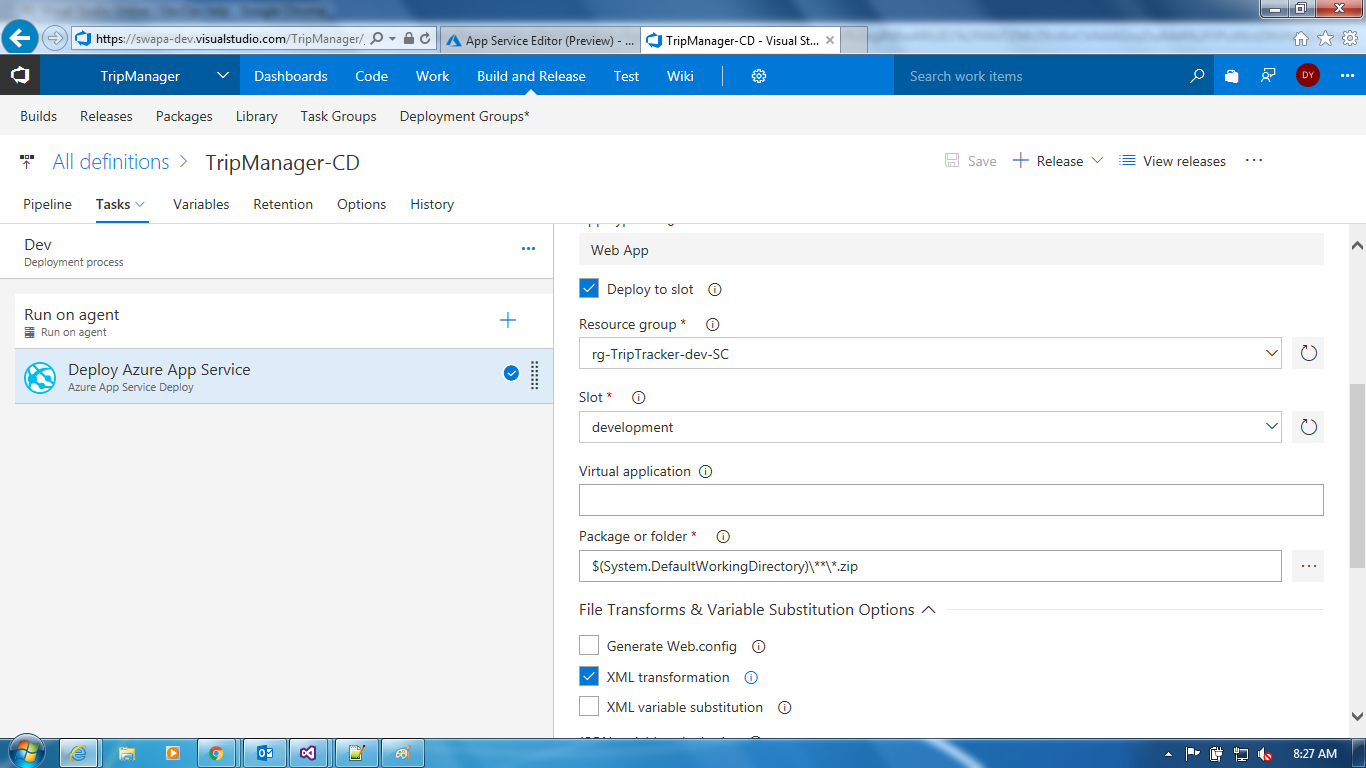Uncheck the Deploy to slot checkbox

click(589, 289)
